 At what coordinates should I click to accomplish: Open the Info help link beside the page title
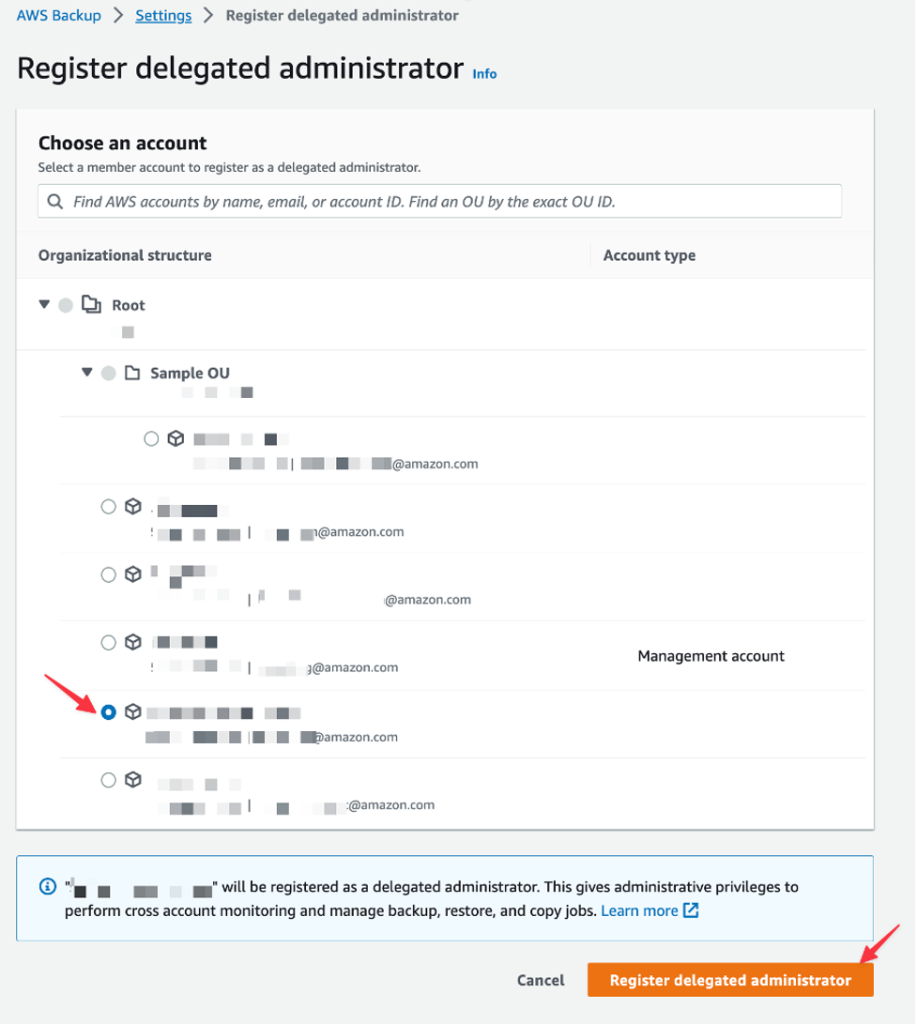pyautogui.click(x=484, y=74)
